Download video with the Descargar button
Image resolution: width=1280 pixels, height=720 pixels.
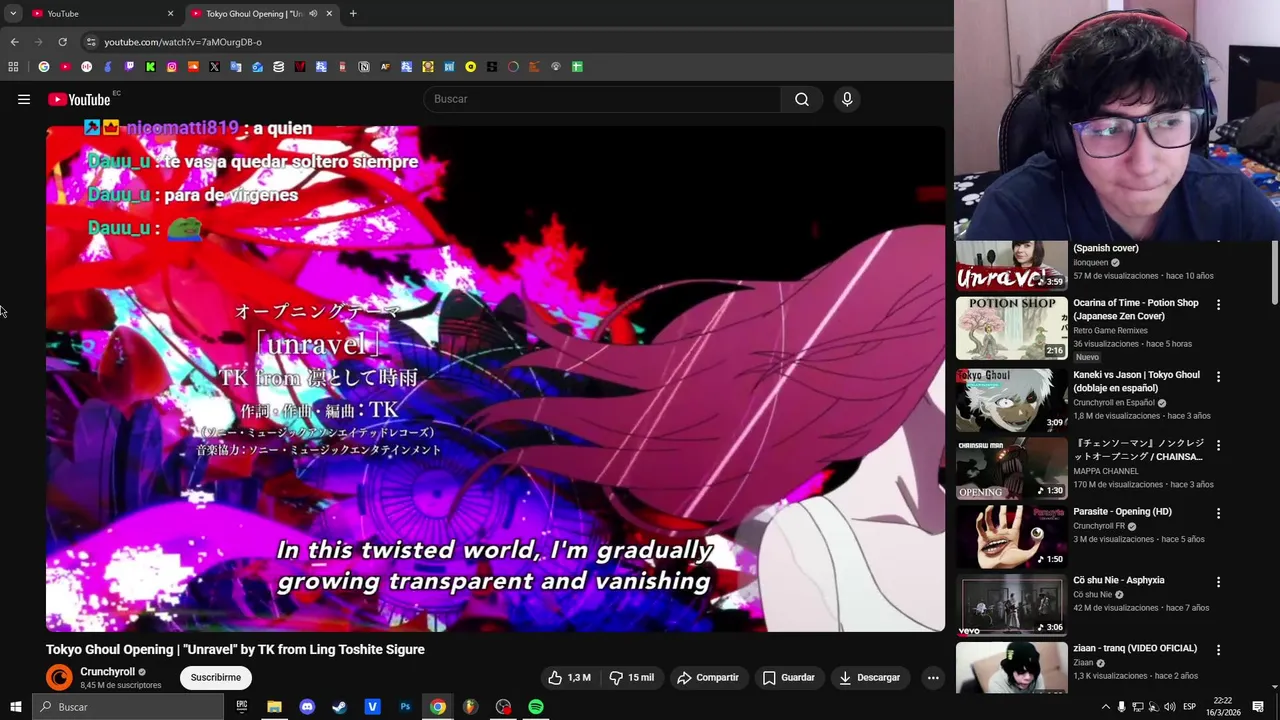point(869,677)
